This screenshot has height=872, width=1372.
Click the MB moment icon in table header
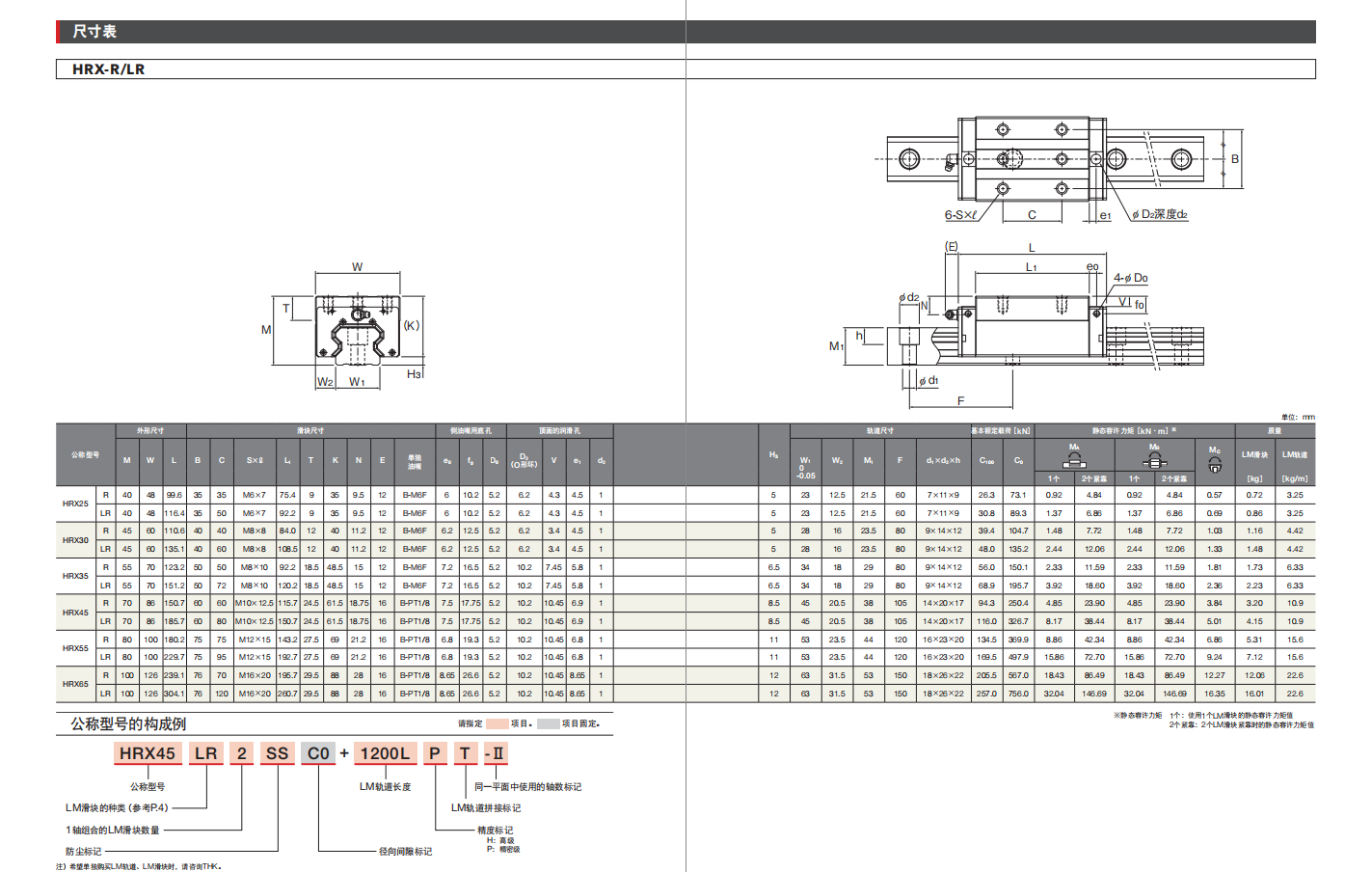[x=1154, y=460]
